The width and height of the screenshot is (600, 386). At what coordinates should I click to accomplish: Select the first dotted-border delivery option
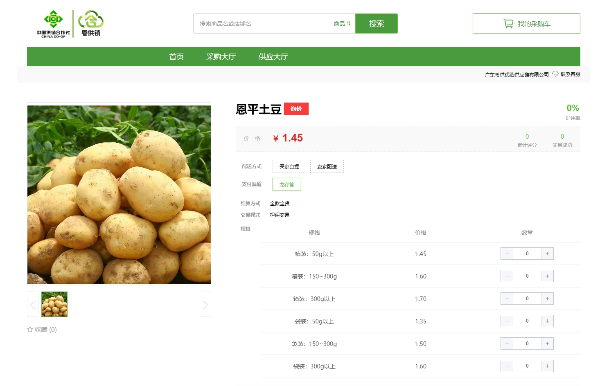[x=289, y=166]
